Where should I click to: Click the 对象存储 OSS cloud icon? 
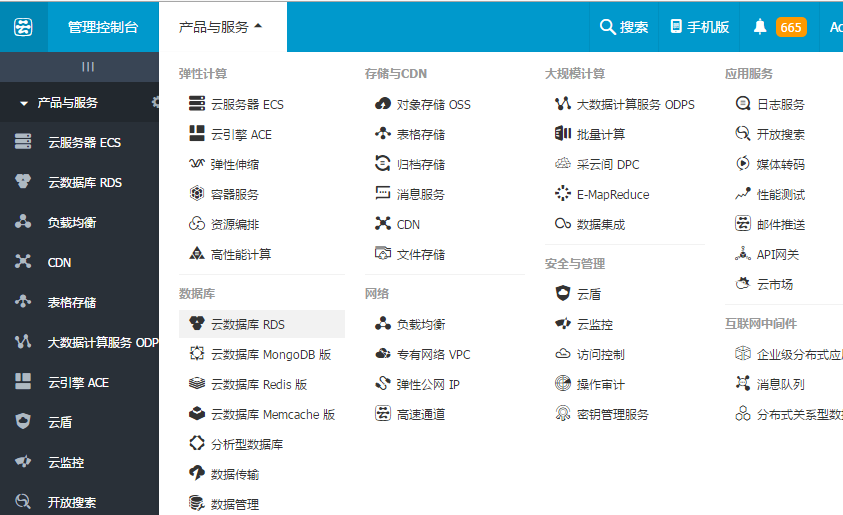(x=383, y=103)
